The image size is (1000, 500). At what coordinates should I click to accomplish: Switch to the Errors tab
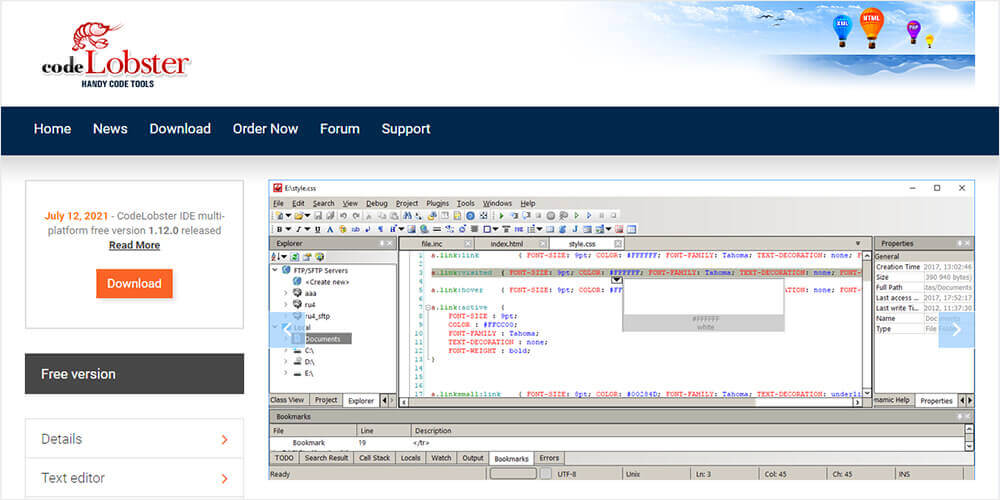tap(548, 458)
